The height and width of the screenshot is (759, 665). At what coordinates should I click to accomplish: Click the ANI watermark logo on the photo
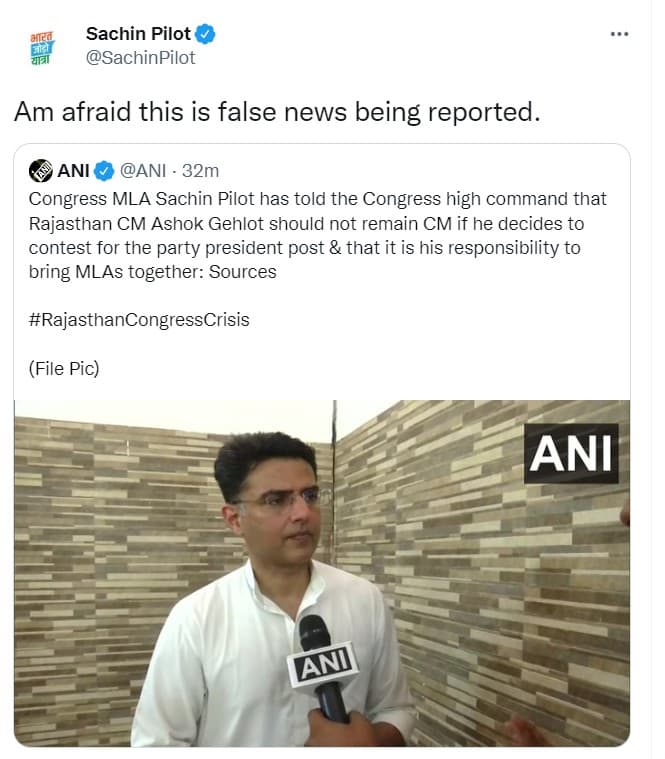tap(571, 453)
